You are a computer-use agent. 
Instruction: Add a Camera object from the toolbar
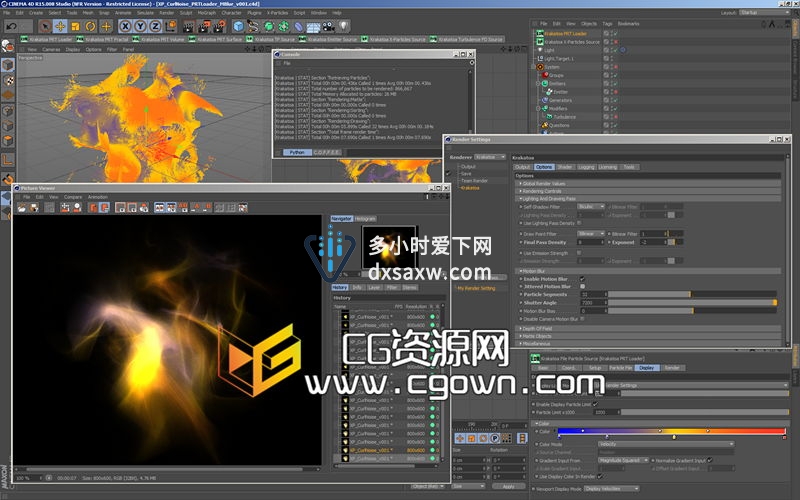(x=329, y=26)
